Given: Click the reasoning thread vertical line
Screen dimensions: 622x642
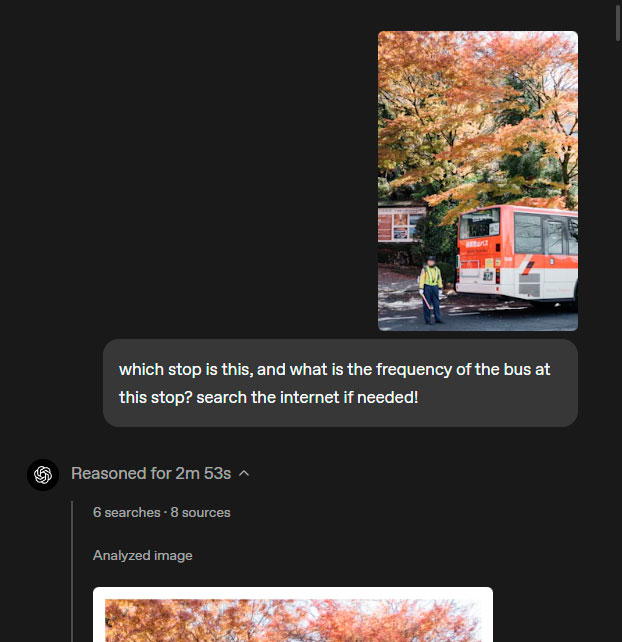Looking at the screenshot, I should point(72,571).
